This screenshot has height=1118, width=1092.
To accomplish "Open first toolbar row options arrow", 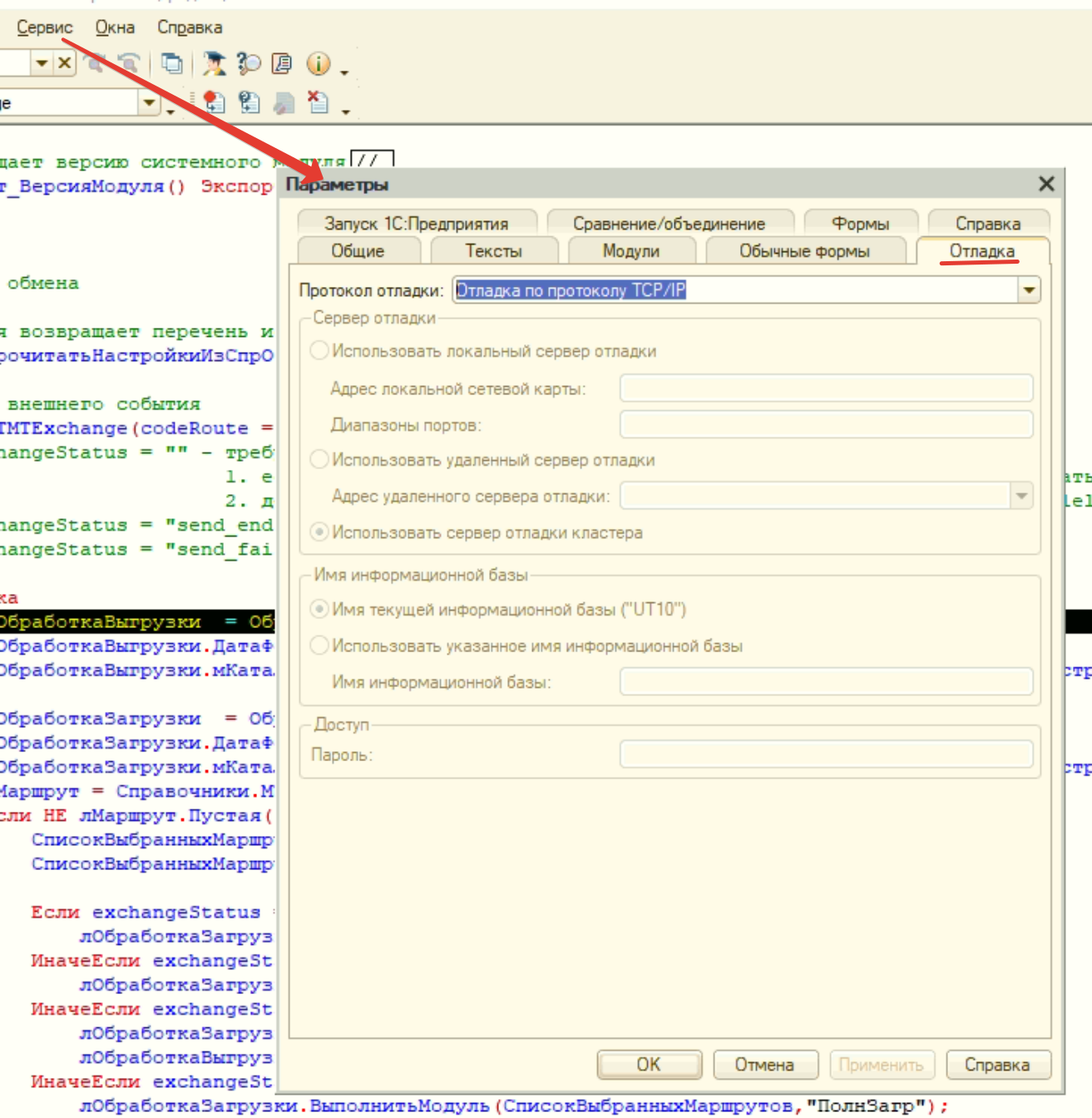I will click(x=343, y=72).
